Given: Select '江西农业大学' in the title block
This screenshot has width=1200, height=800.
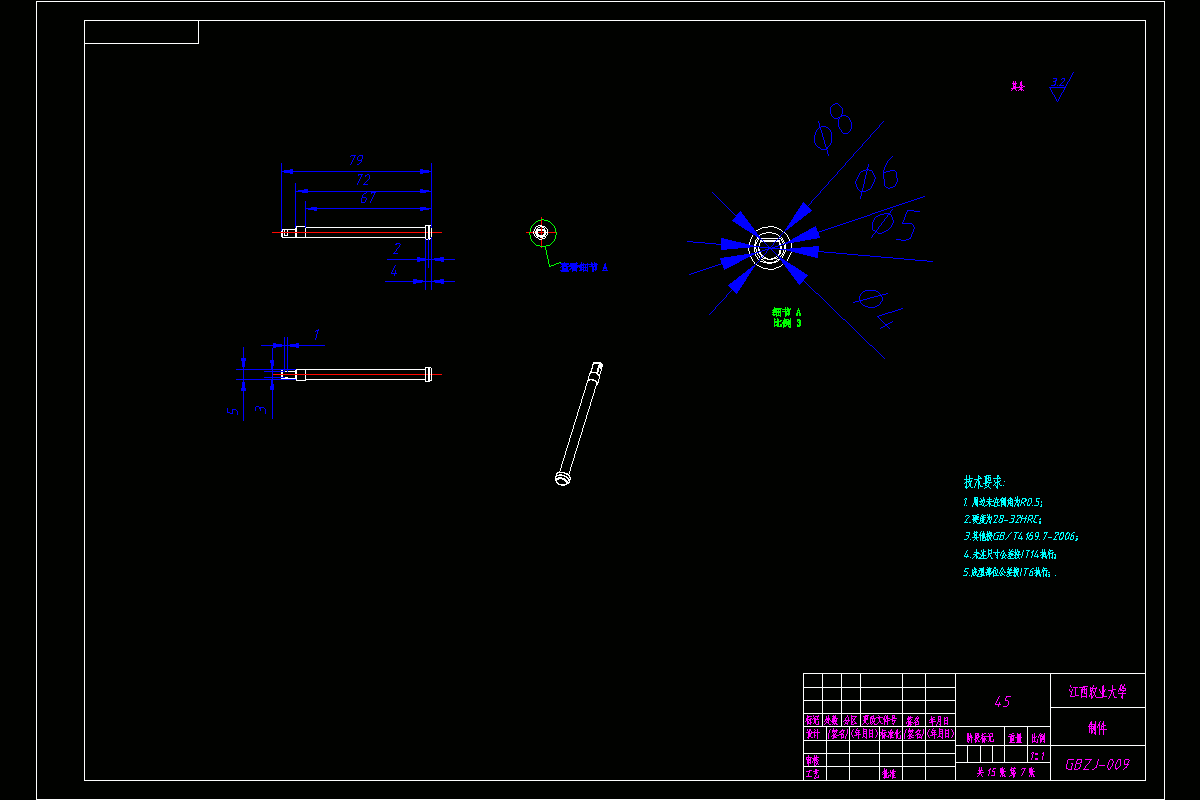Looking at the screenshot, I should 1097,691.
